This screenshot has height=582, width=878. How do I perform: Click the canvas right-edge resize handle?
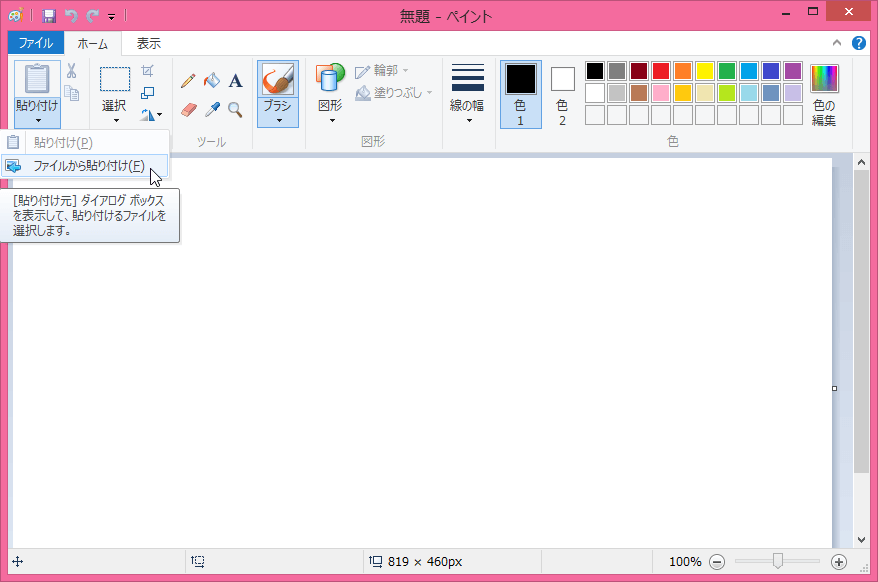[x=834, y=388]
